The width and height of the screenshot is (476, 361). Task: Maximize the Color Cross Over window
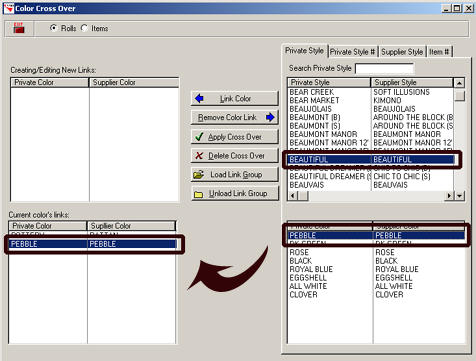pyautogui.click(x=457, y=8)
